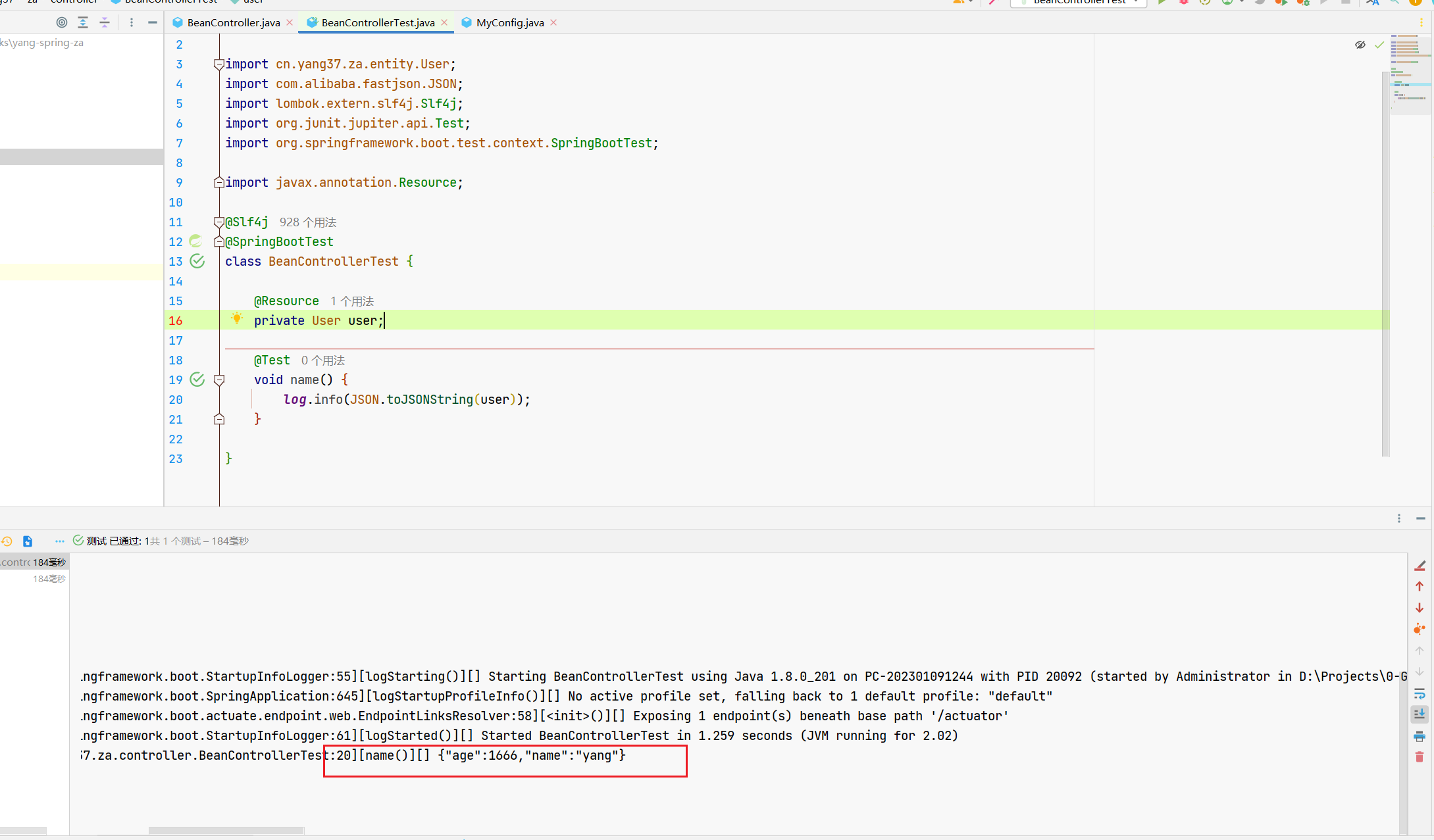Open the BeanControllerTest run configuration dropdown

(1079, 2)
